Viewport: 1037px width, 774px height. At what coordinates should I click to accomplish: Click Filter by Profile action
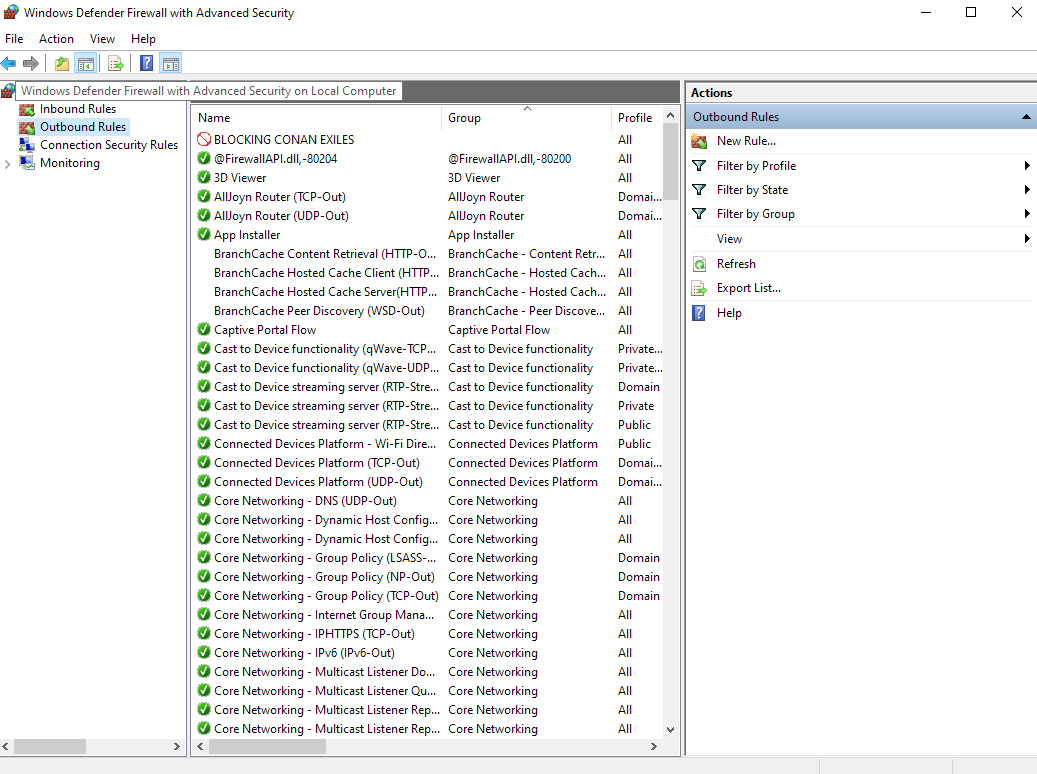click(756, 165)
